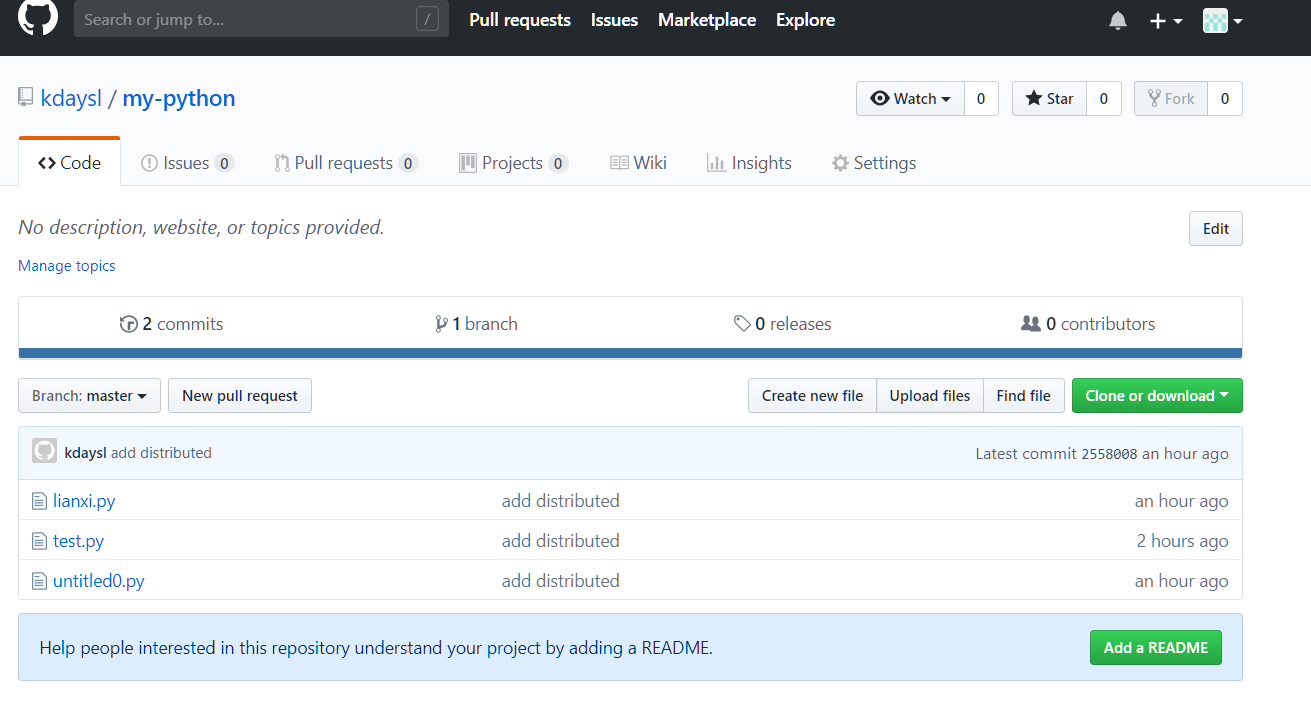Click the file icon next to test.py
Image resolution: width=1311 pixels, height=719 pixels.
point(40,541)
